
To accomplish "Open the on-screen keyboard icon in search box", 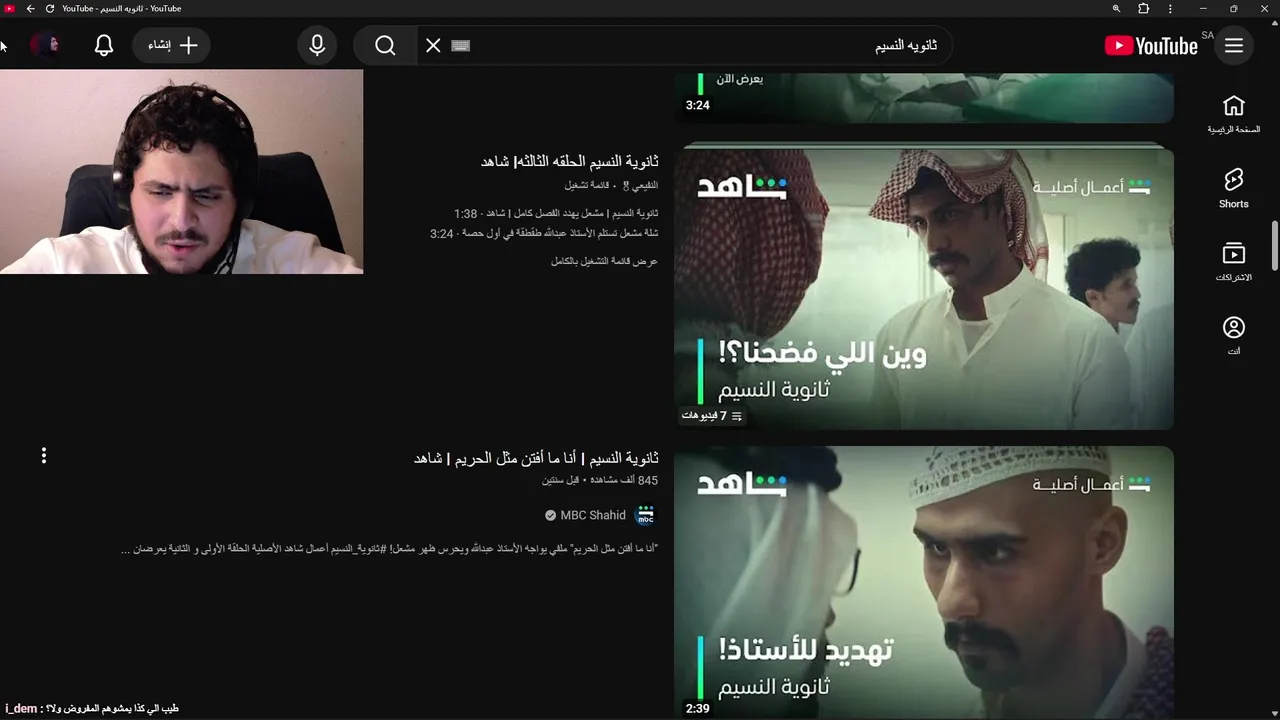I will click(x=461, y=46).
